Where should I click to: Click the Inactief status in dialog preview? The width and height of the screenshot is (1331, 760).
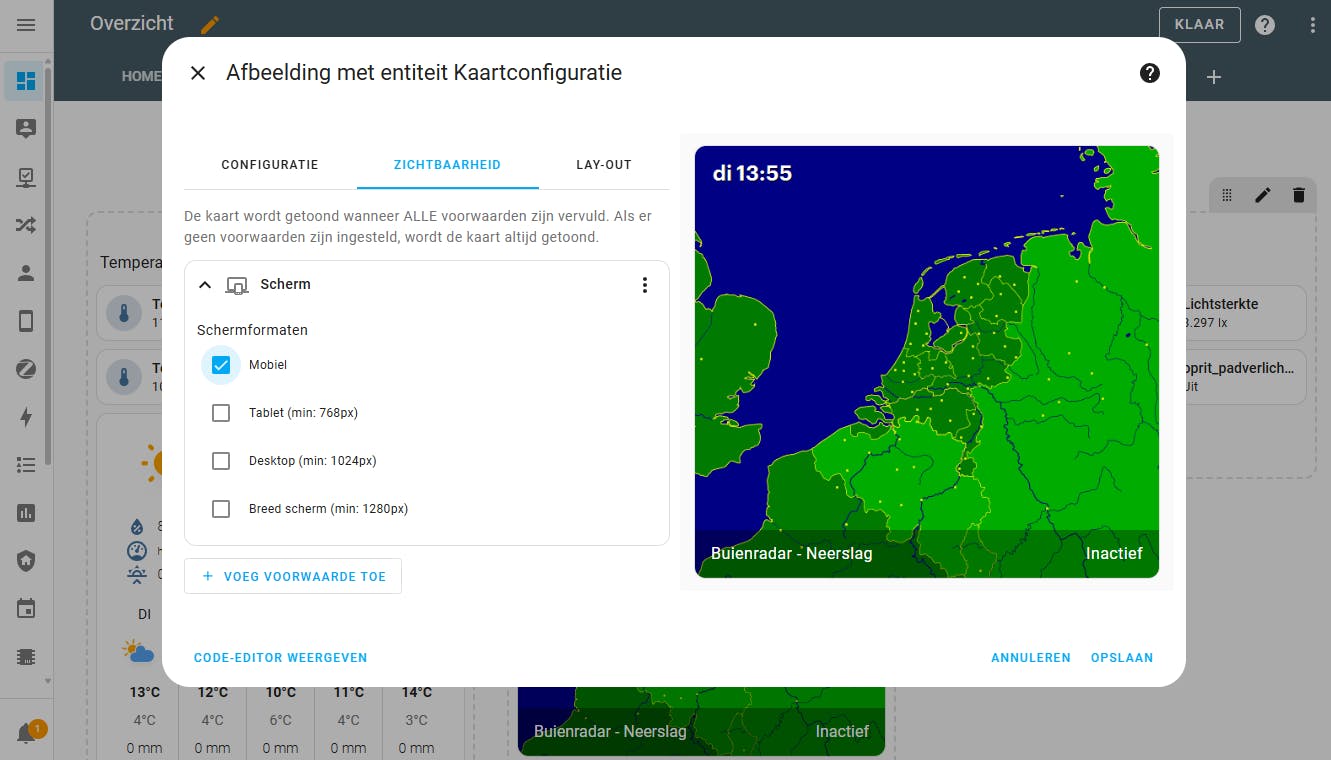pos(1114,553)
